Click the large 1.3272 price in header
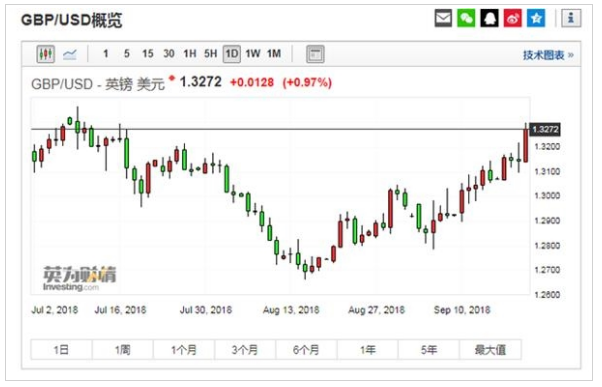 (200, 82)
